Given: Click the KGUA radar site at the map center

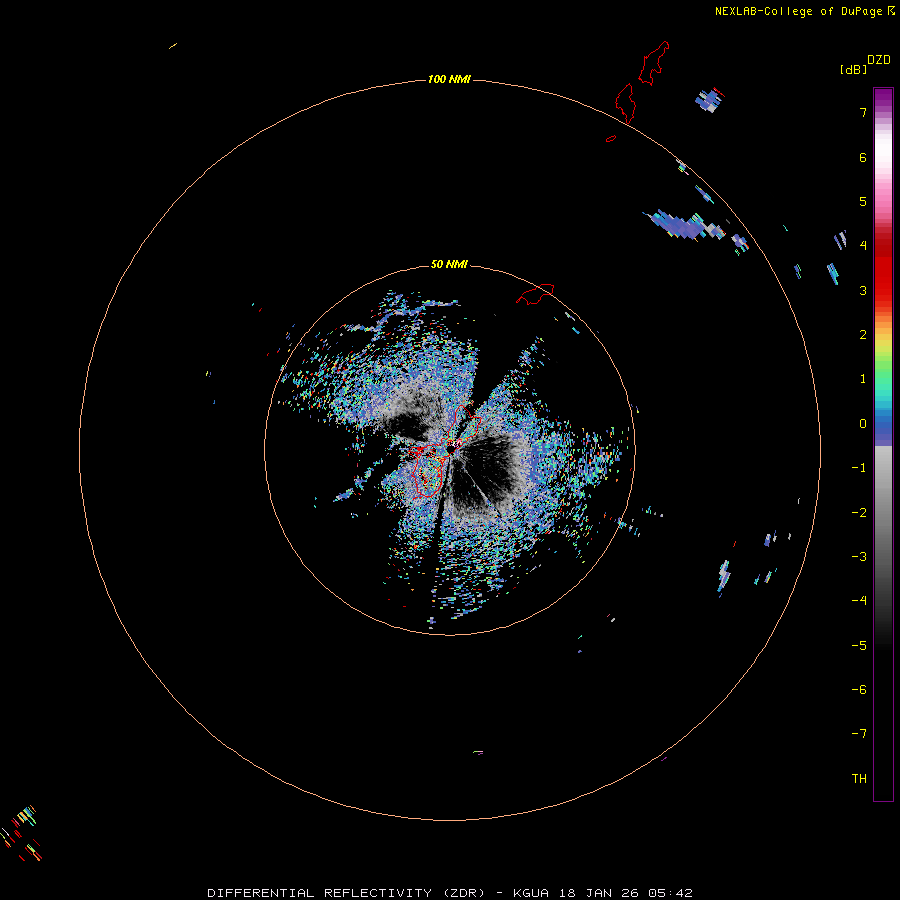Looking at the screenshot, I should pos(451,448).
